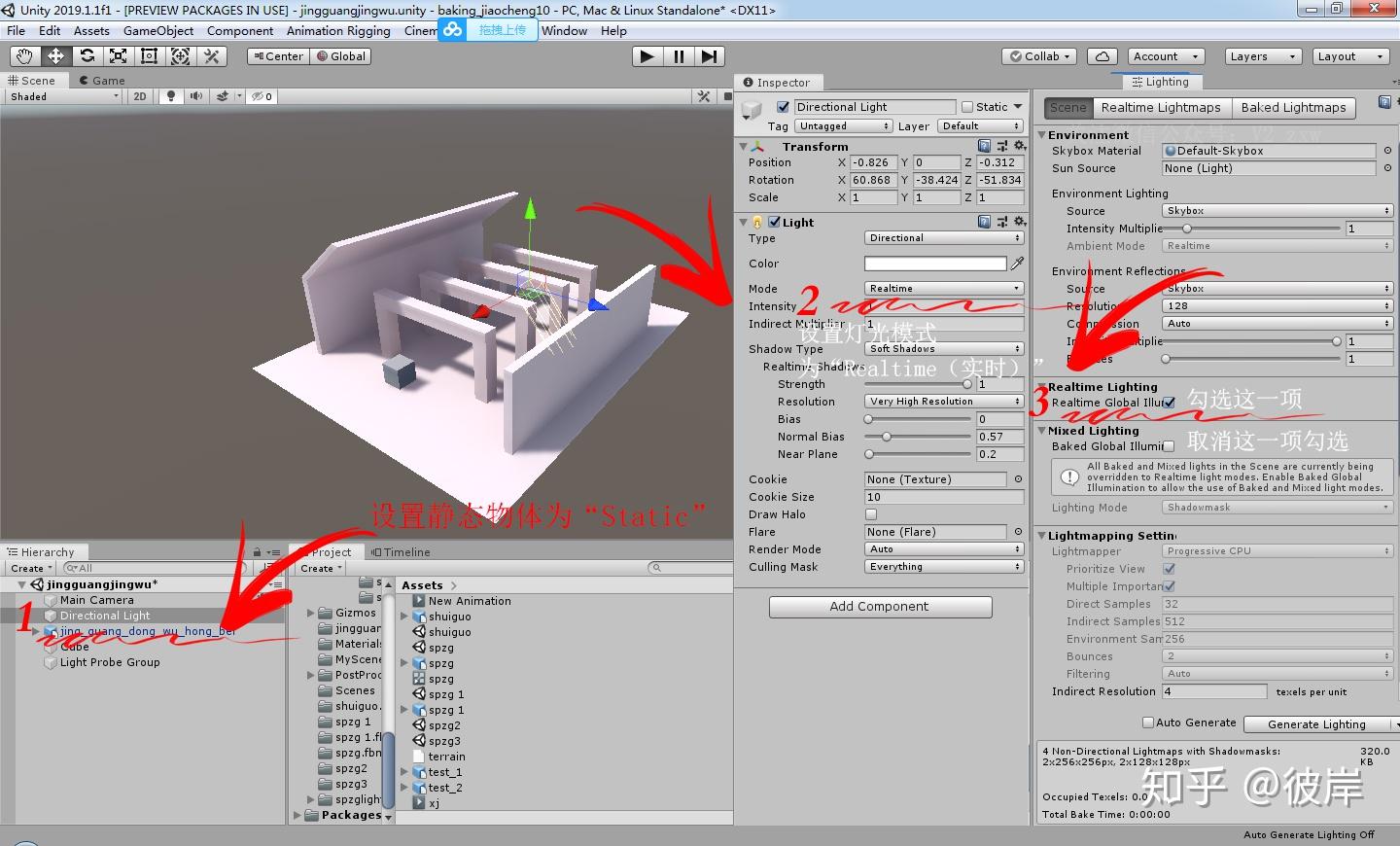Open the Collab button
This screenshot has height=846, width=1400.
pos(1039,56)
